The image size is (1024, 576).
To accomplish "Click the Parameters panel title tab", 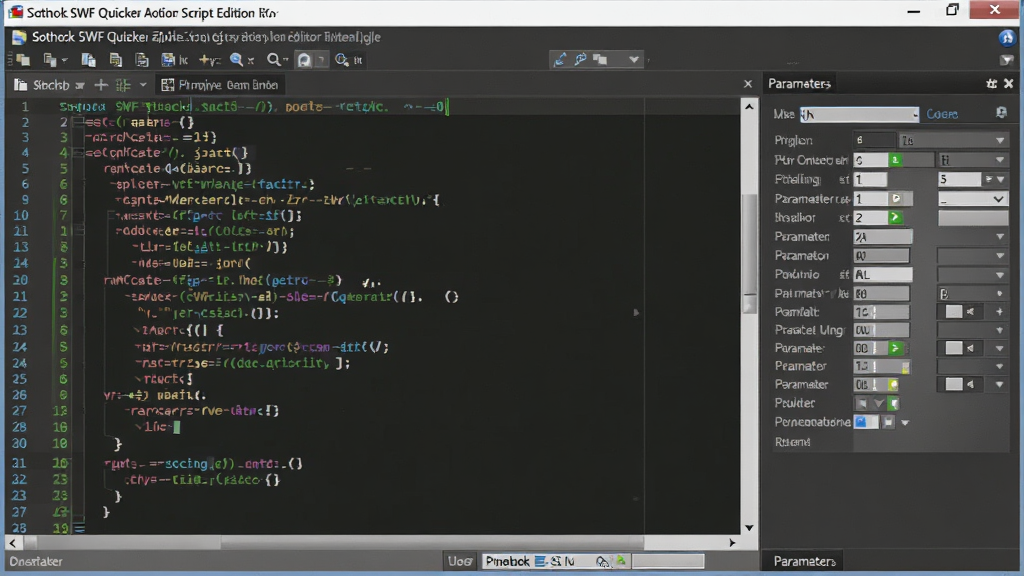I will click(799, 84).
